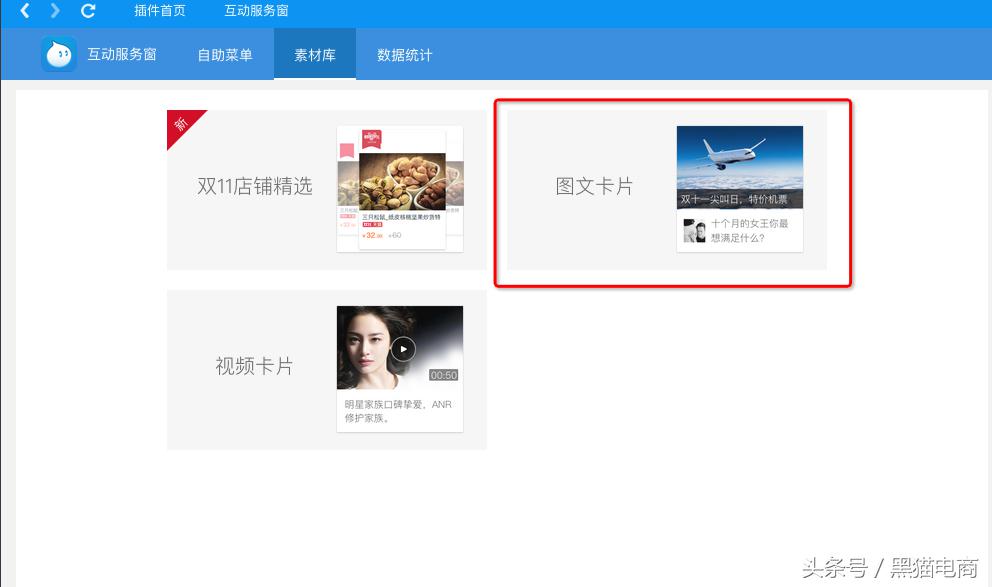Screen dimensions: 992x587
Task: Click the refresh icon to reload
Action: [x=89, y=12]
